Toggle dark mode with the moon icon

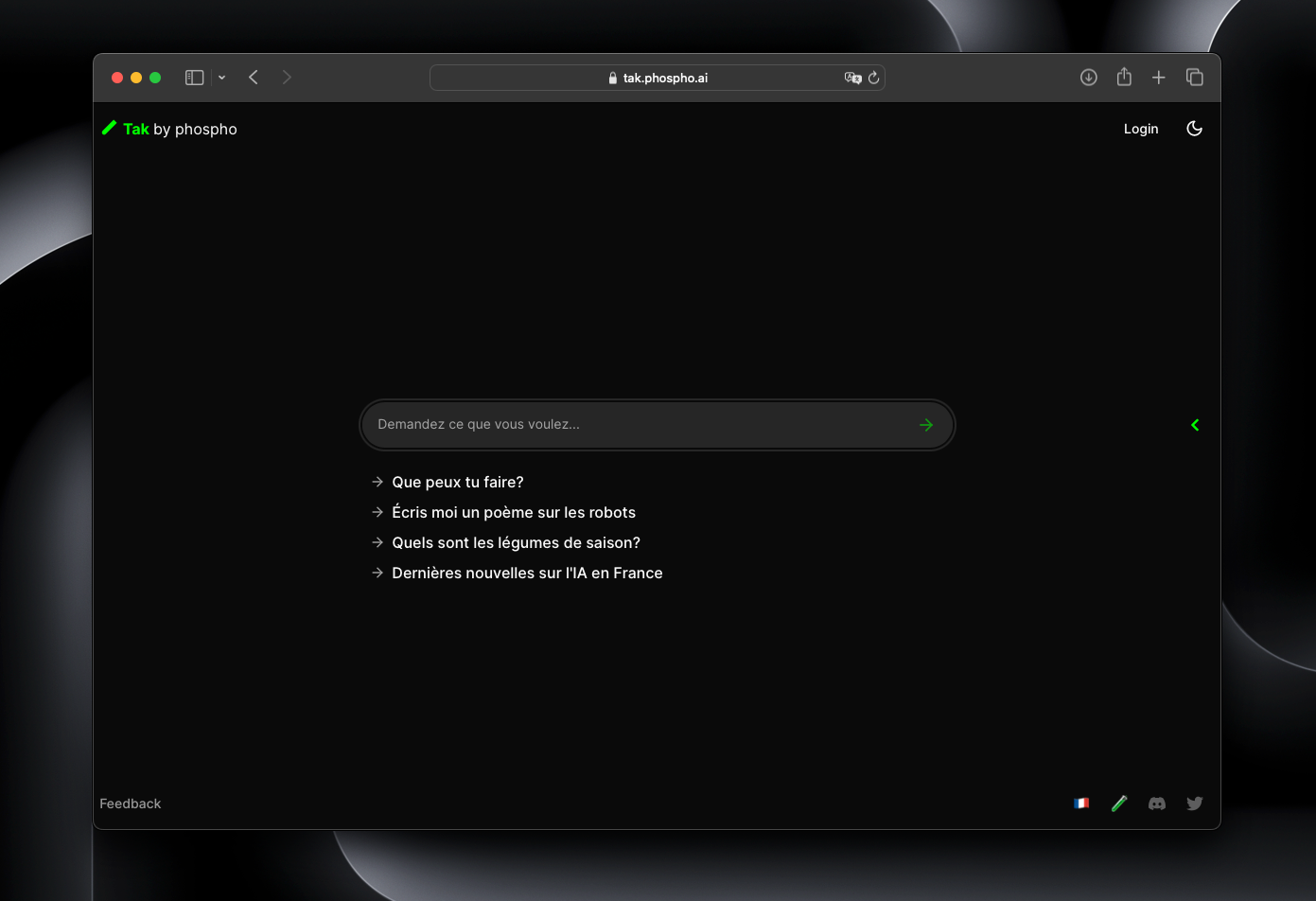pyautogui.click(x=1194, y=128)
